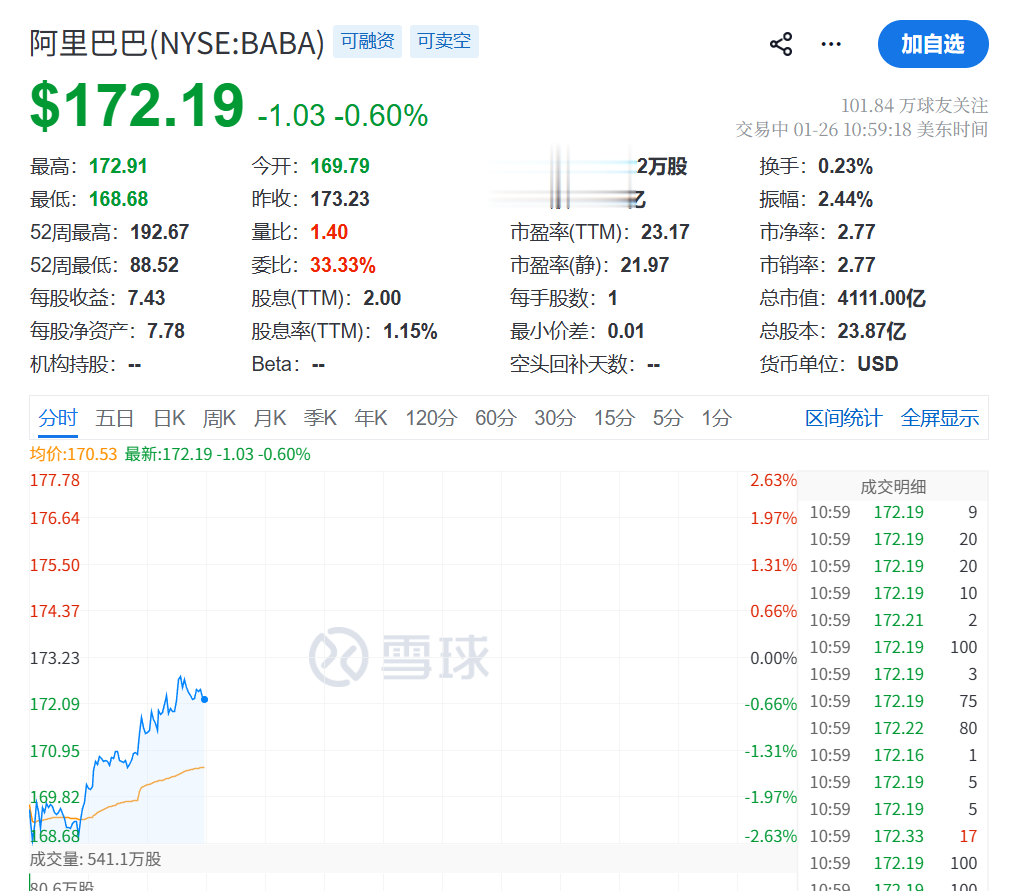
Task: Switch to the 月K chart tab
Action: pos(270,418)
